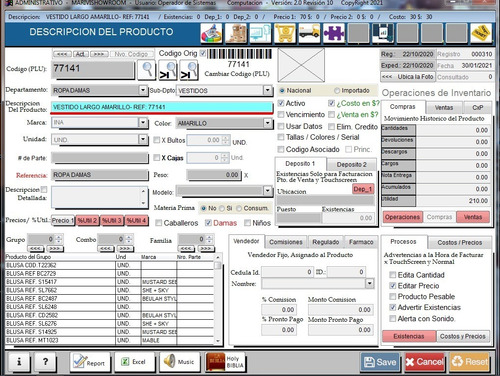Screen dimensions: 500x376
Task: Expand the Unidad dropdown
Action: click(143, 139)
